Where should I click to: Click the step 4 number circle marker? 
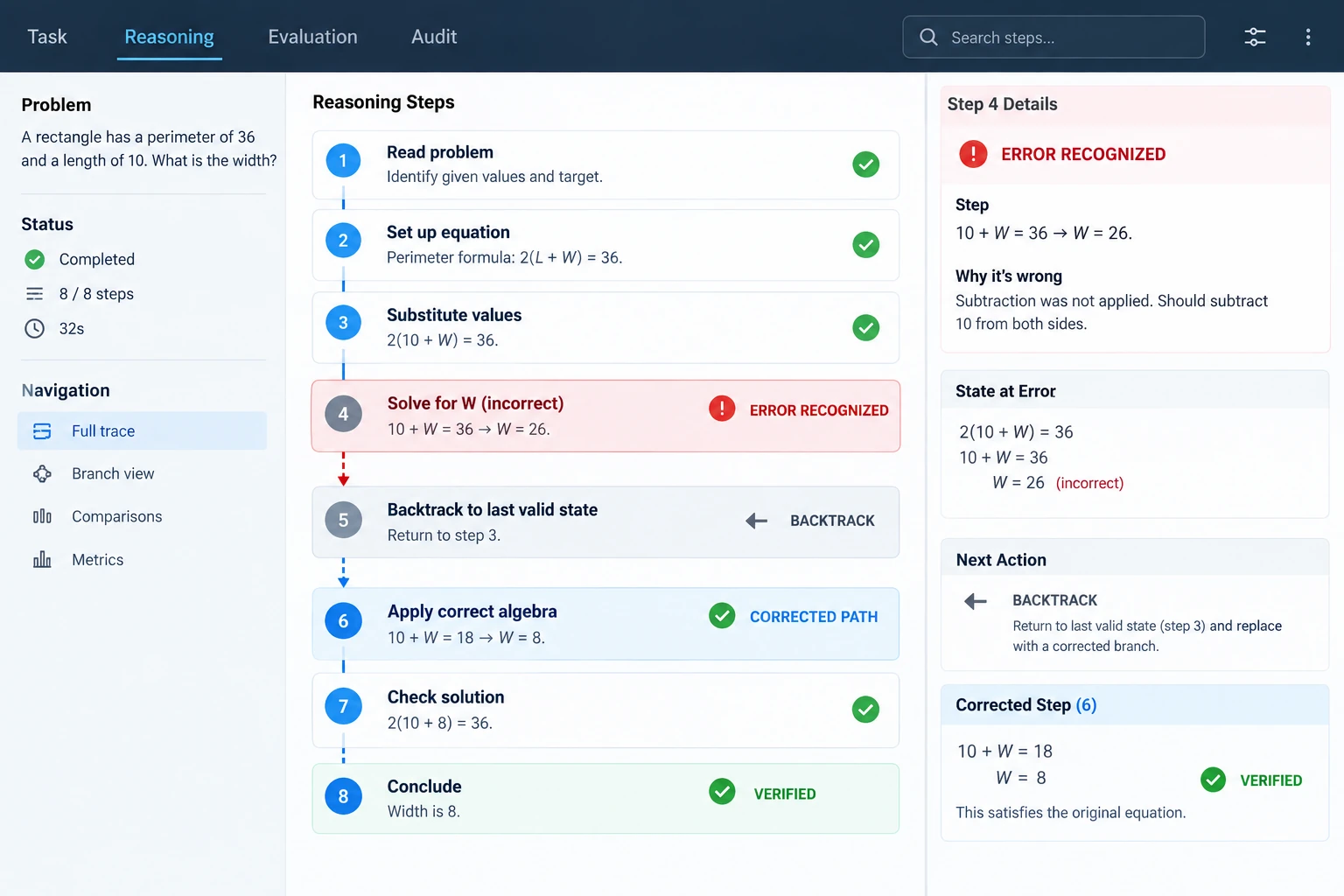[x=343, y=414]
